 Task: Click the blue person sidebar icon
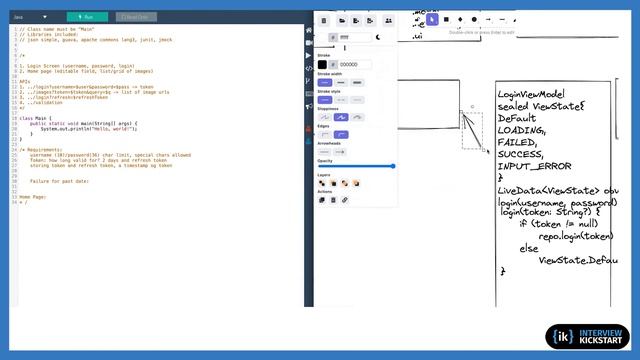308,141
